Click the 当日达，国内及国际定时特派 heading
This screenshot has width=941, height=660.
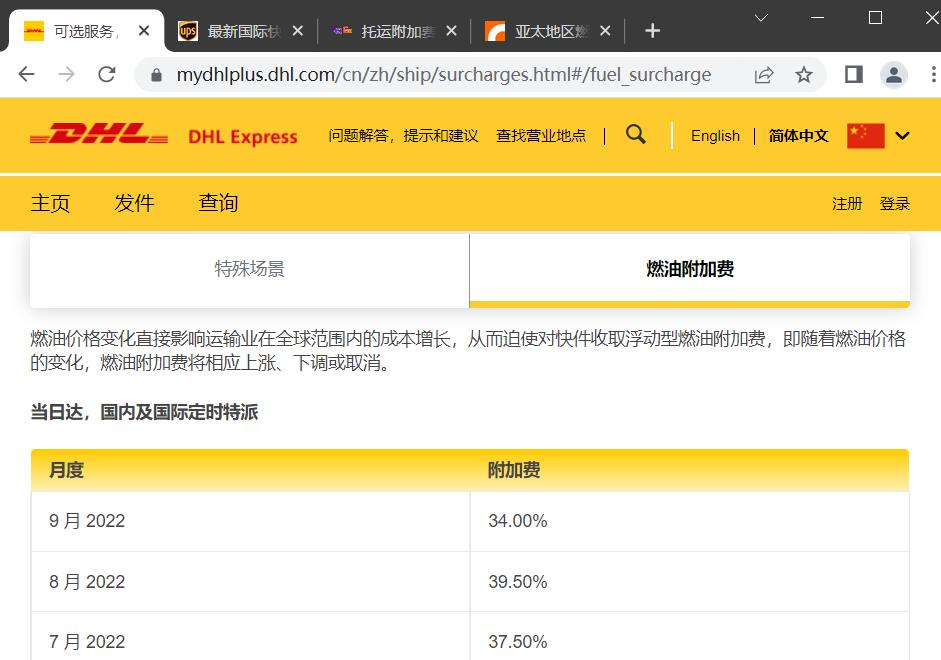144,412
